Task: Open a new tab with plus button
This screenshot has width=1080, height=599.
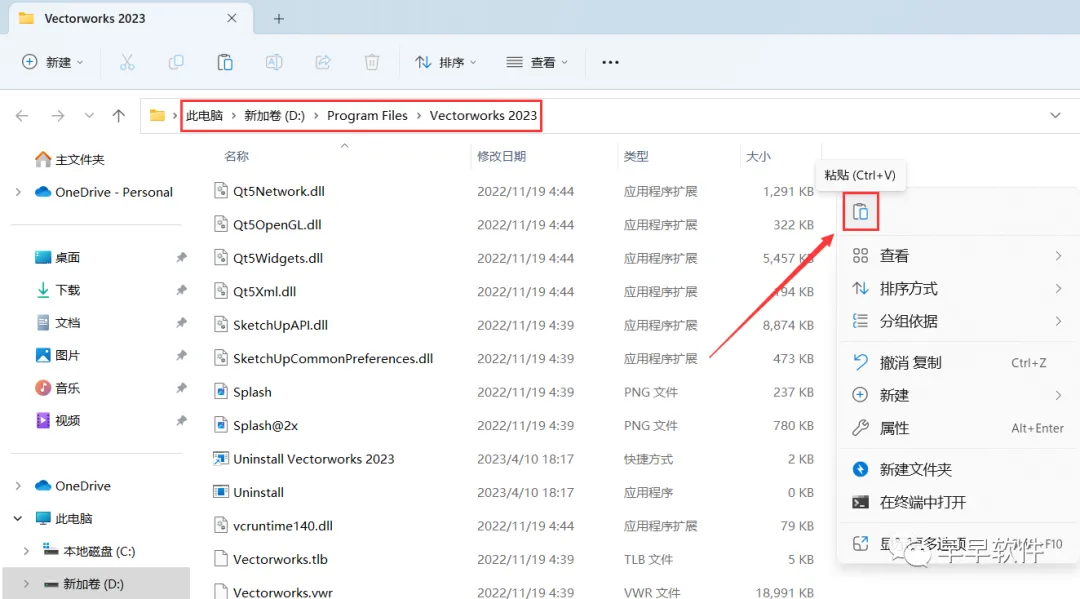Action: click(279, 19)
